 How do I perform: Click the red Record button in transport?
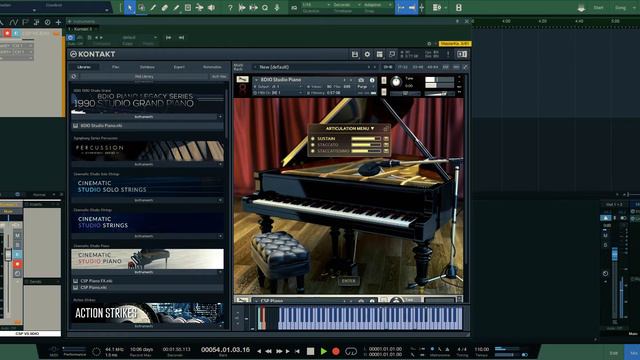pyautogui.click(x=336, y=351)
